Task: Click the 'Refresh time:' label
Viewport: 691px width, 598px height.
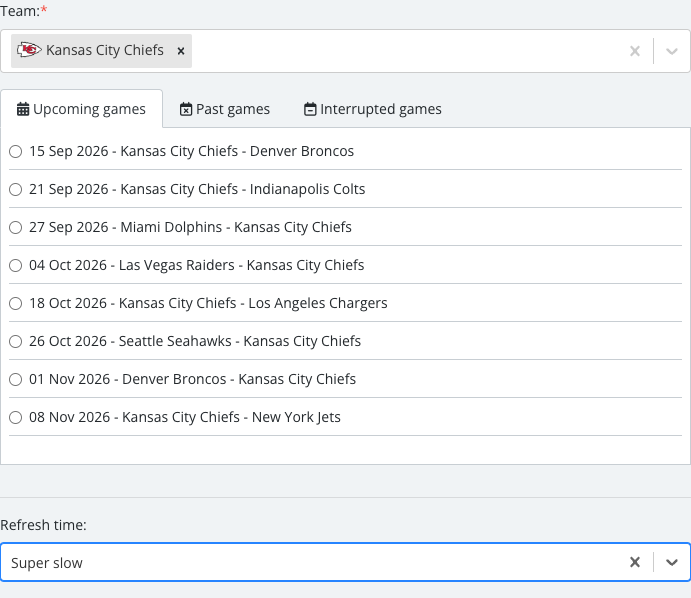Action: (43, 525)
